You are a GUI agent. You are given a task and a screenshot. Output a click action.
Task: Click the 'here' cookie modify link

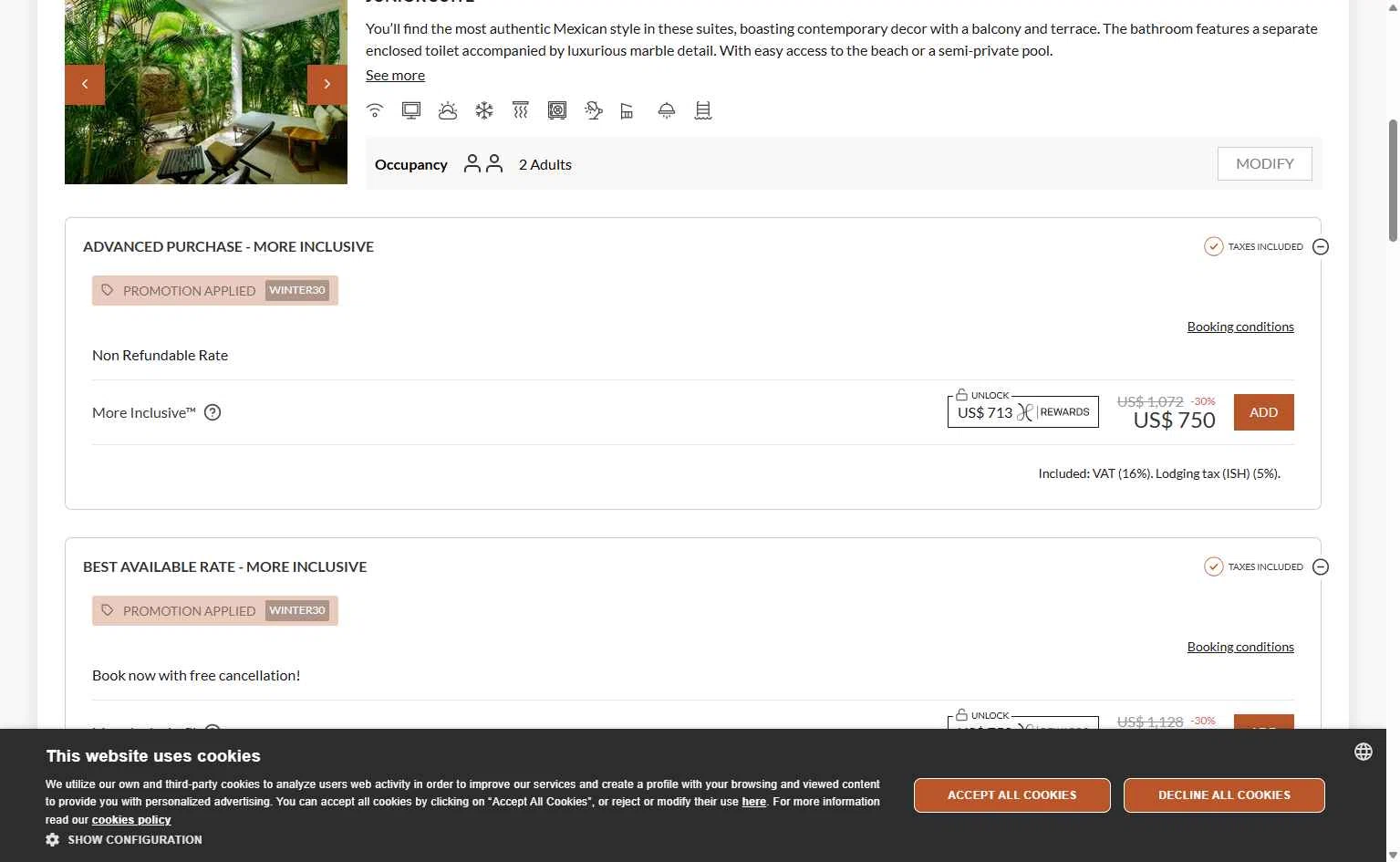pyautogui.click(x=754, y=802)
